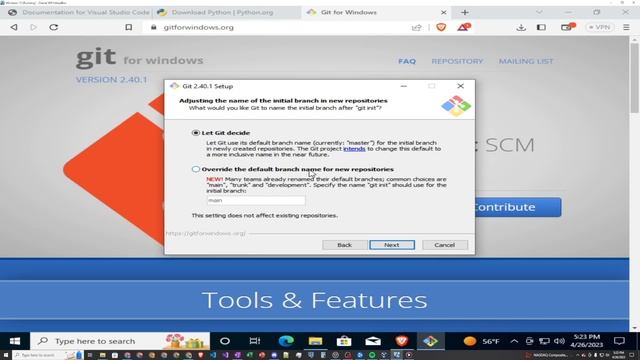The image size is (640, 360).
Task: Click the taskbar search box
Action: coord(120,341)
